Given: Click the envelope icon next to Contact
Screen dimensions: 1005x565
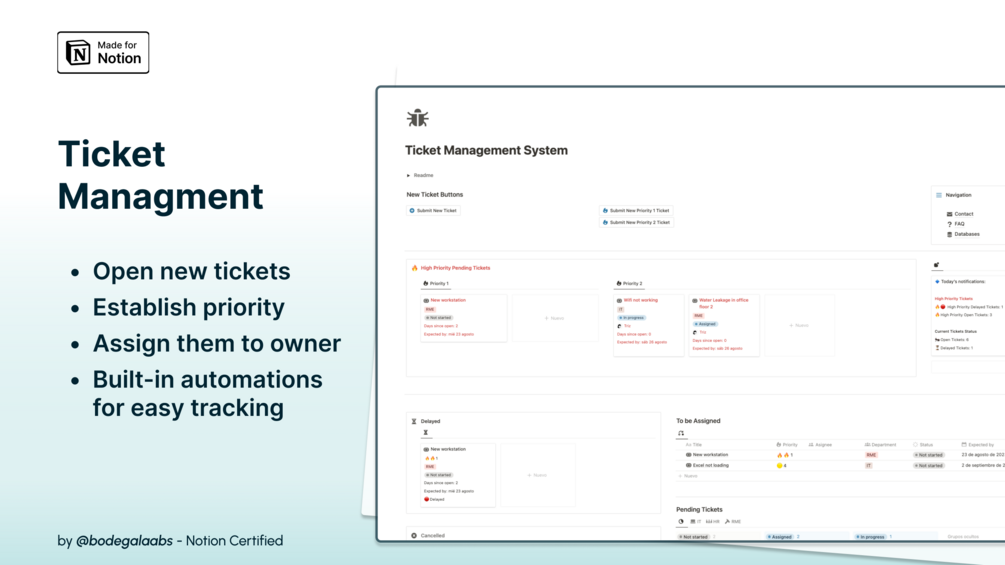Looking at the screenshot, I should click(949, 214).
